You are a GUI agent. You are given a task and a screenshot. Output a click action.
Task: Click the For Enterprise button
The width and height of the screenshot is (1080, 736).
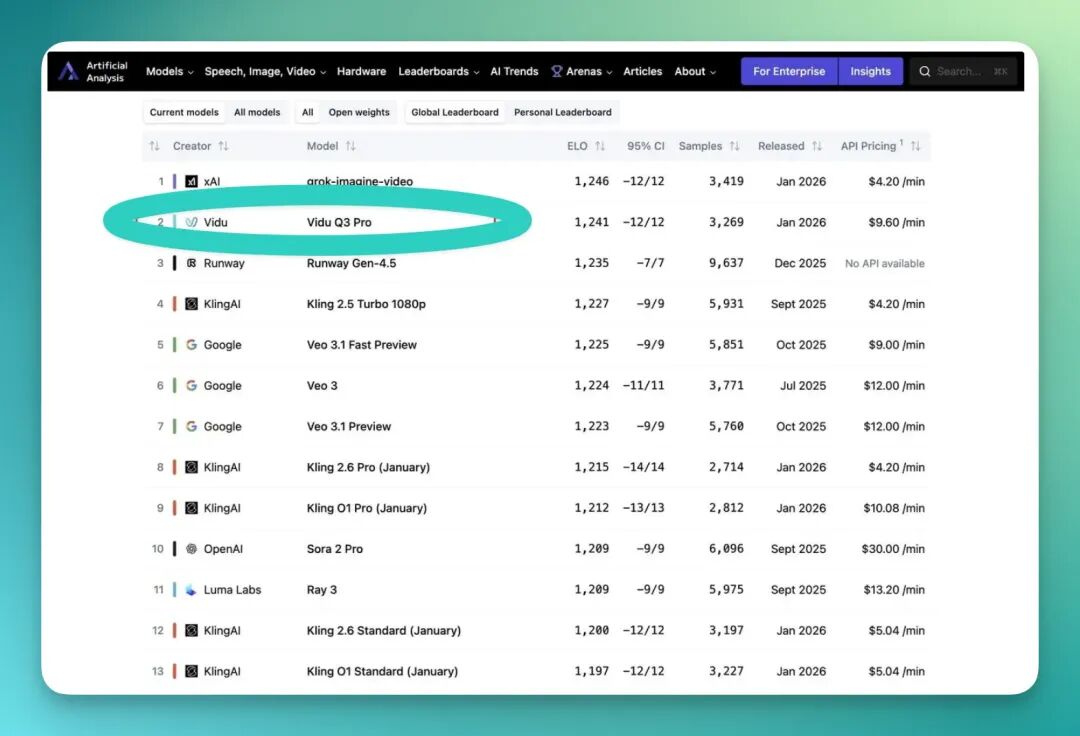point(789,71)
